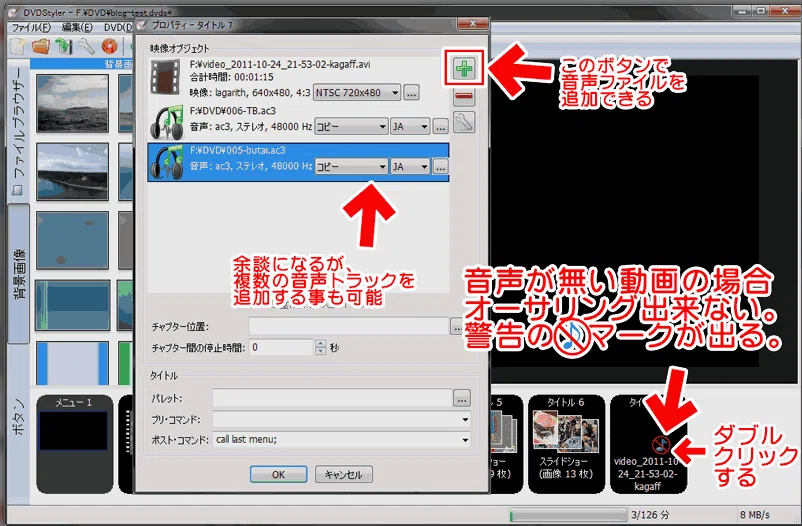Open a project with the folder icon
Image resolution: width=802 pixels, height=526 pixels.
click(40, 47)
